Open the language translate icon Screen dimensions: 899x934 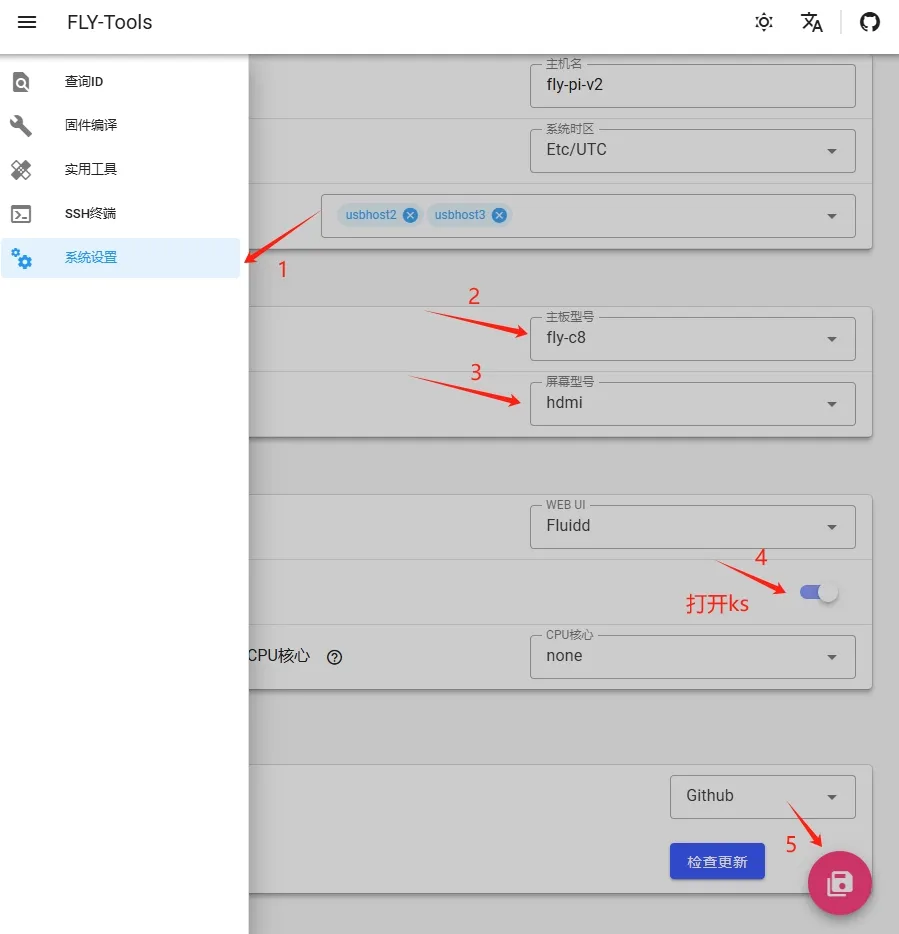(x=812, y=22)
